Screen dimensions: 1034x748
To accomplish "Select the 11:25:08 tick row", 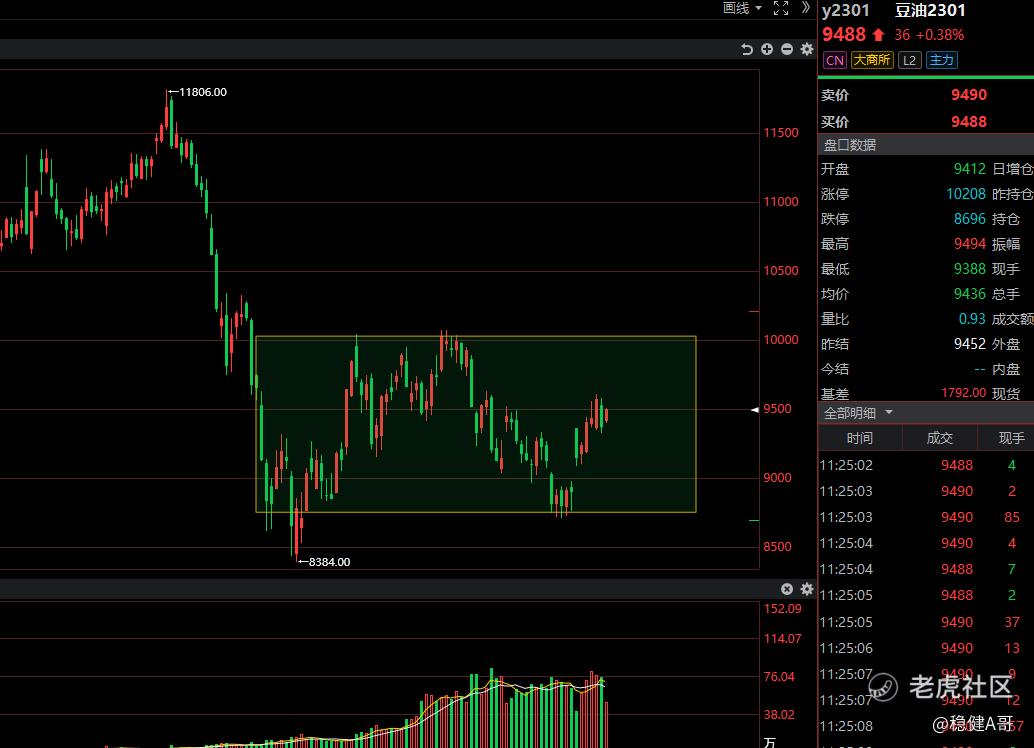I will coord(925,726).
